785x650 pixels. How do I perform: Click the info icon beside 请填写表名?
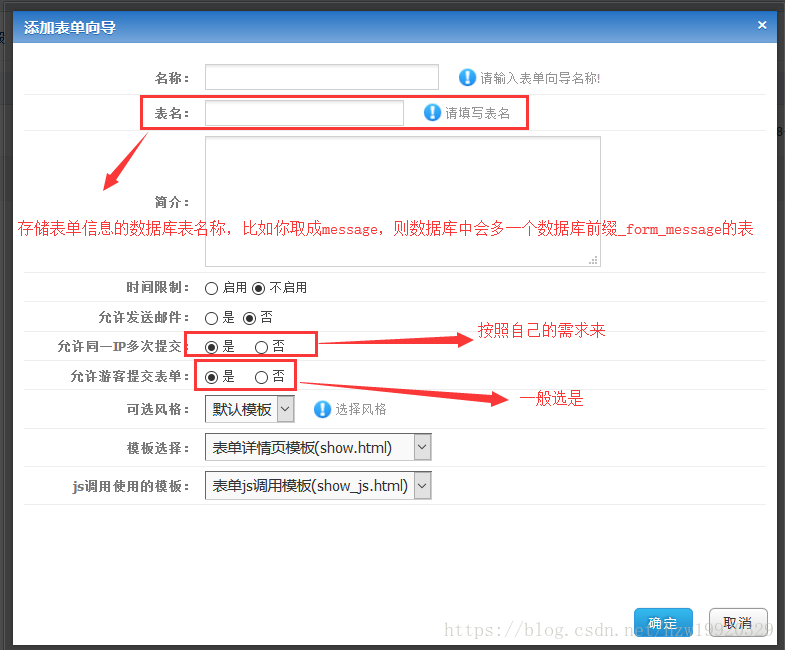432,113
